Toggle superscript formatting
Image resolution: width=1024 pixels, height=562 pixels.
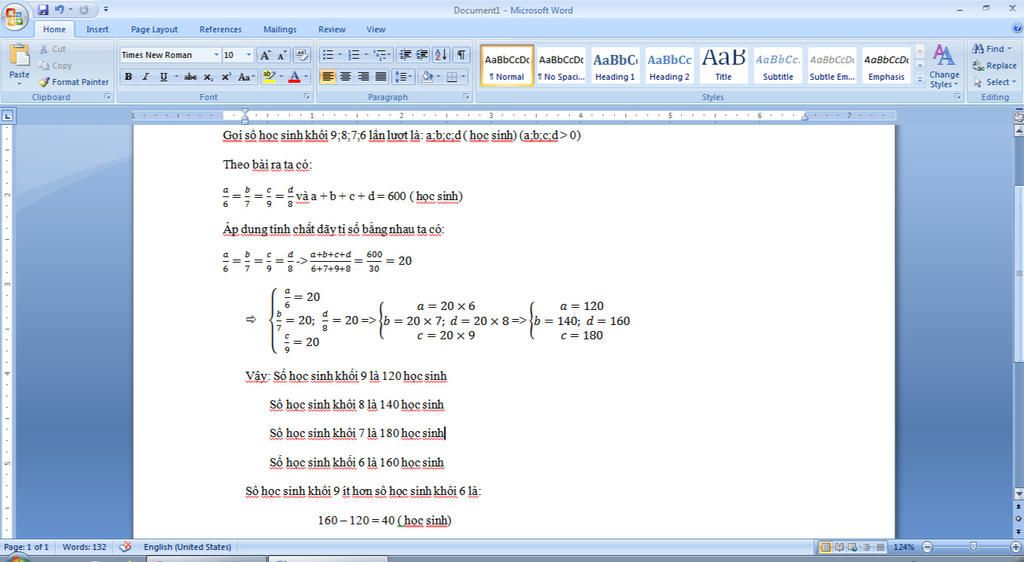(226, 77)
